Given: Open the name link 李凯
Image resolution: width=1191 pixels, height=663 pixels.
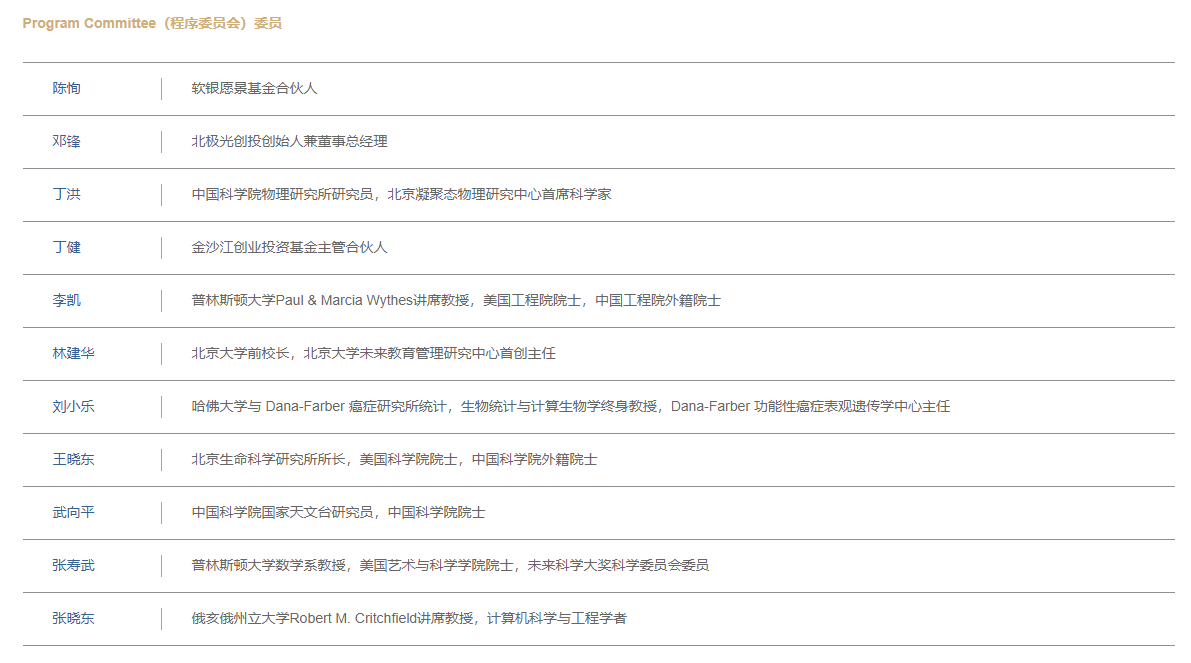Looking at the screenshot, I should tap(66, 301).
